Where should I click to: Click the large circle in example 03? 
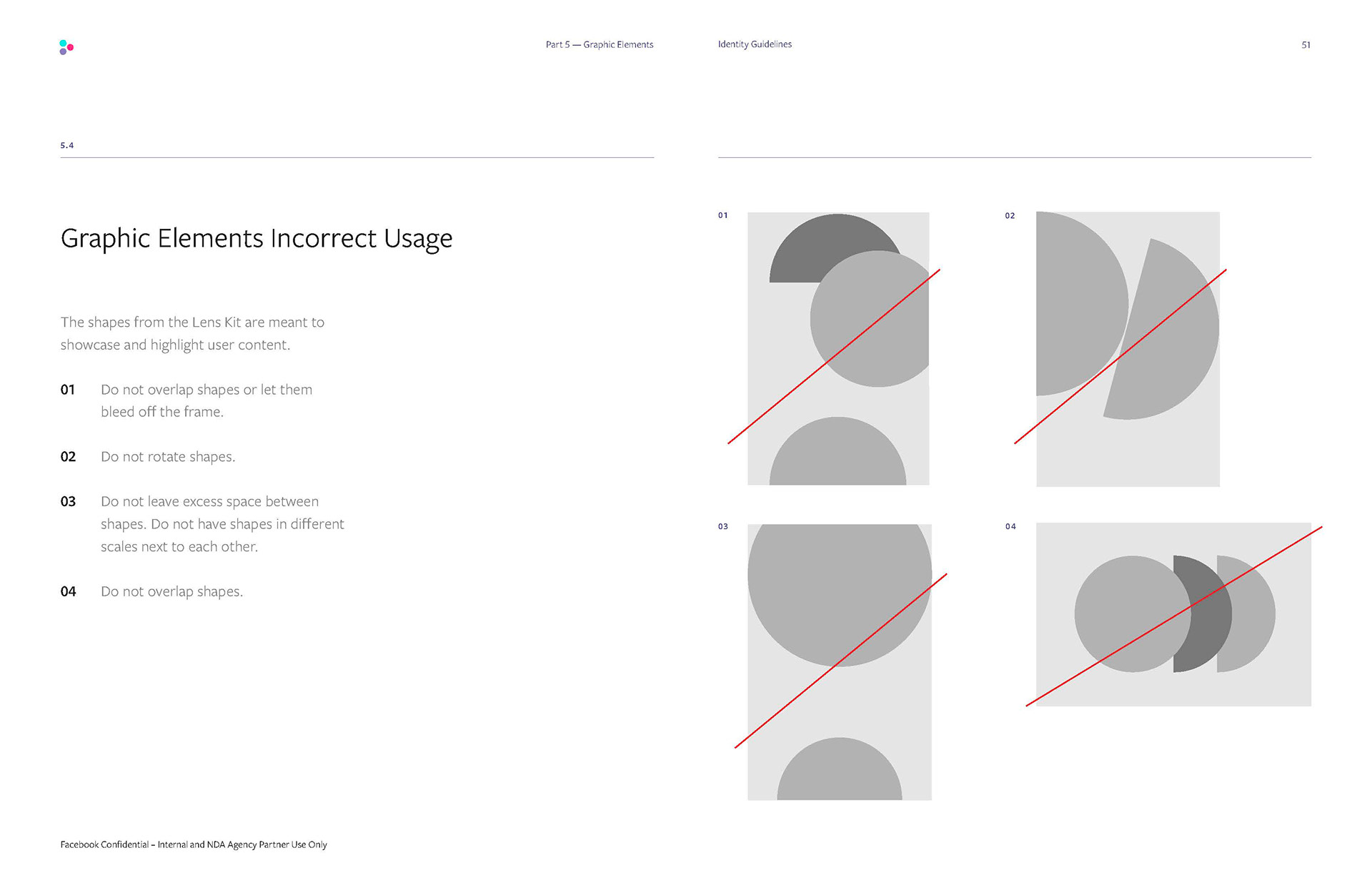pyautogui.click(x=840, y=595)
